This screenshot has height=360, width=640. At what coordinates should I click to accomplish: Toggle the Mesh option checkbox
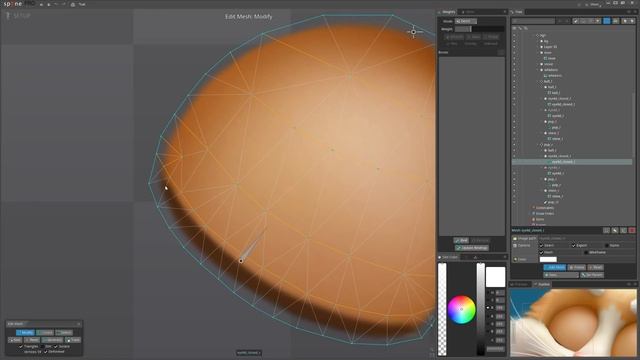point(542,252)
